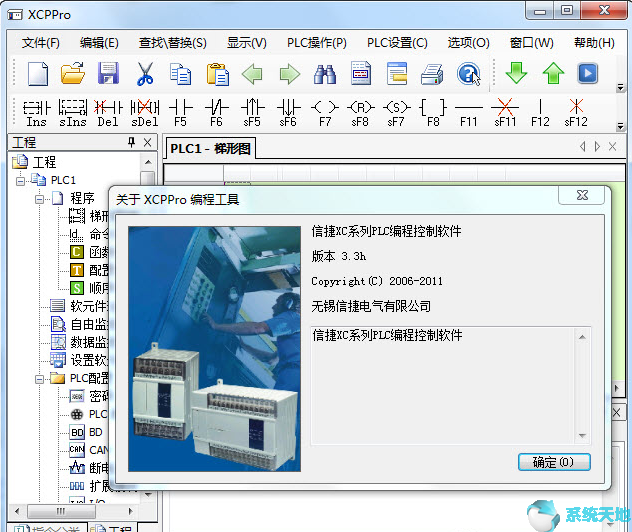The width and height of the screenshot is (632, 532).
Task: Draw horizontal line F11
Action: (x=468, y=113)
